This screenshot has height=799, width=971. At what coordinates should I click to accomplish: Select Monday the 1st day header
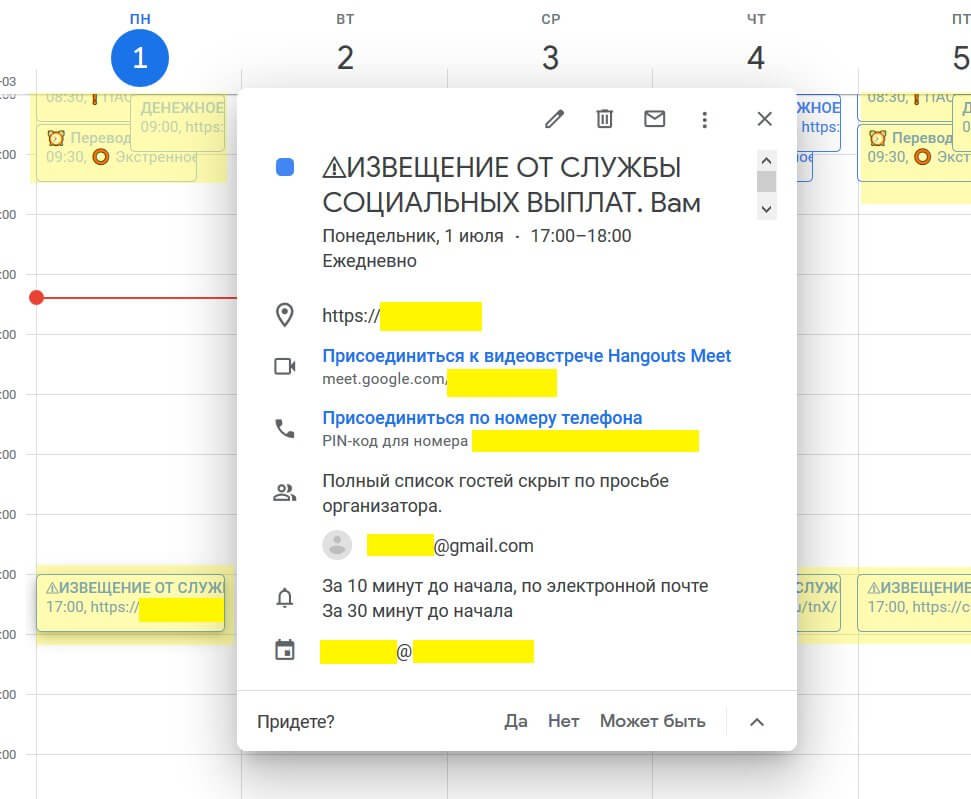(140, 50)
